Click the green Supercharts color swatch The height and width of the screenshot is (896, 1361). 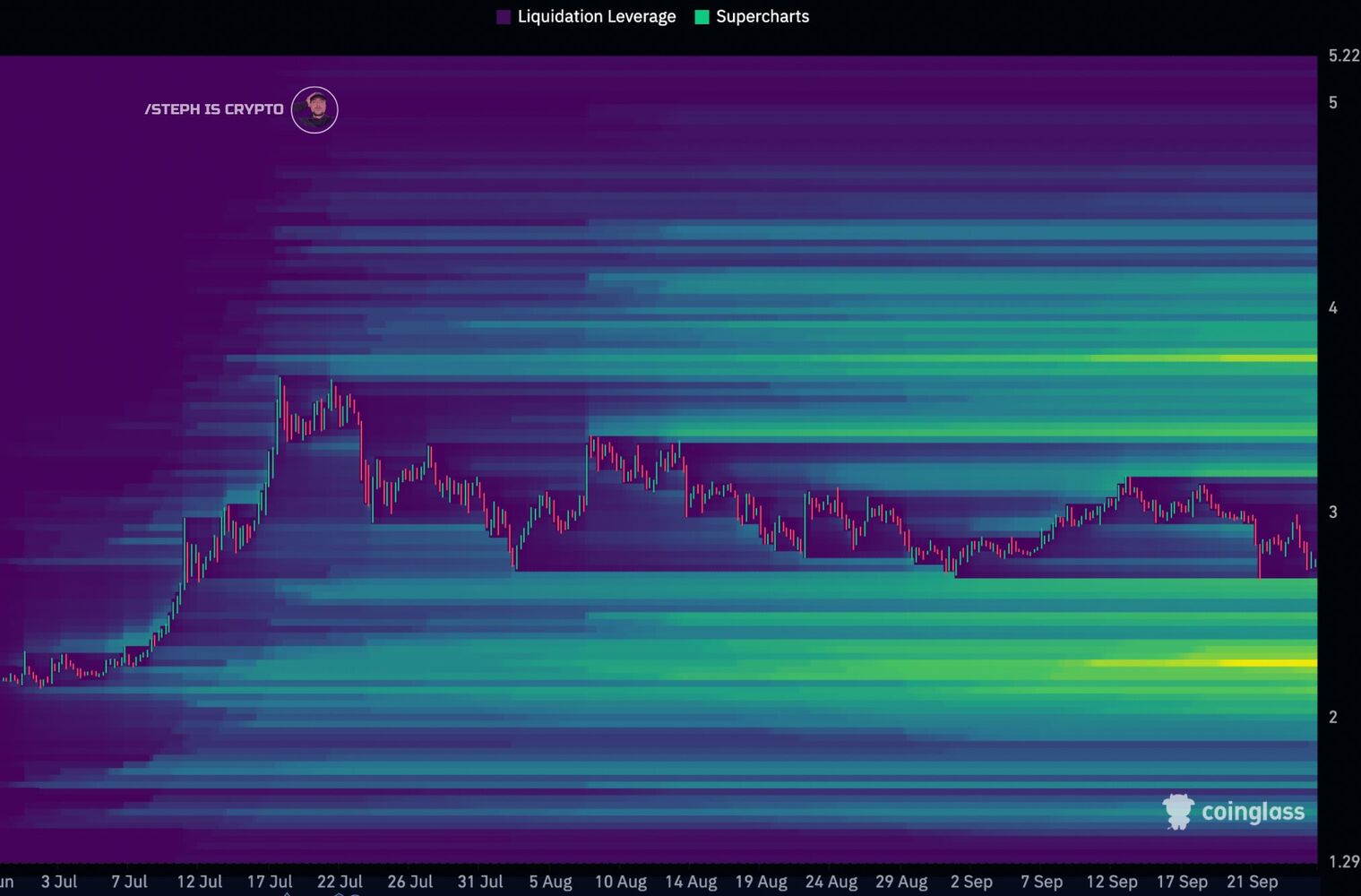702,16
